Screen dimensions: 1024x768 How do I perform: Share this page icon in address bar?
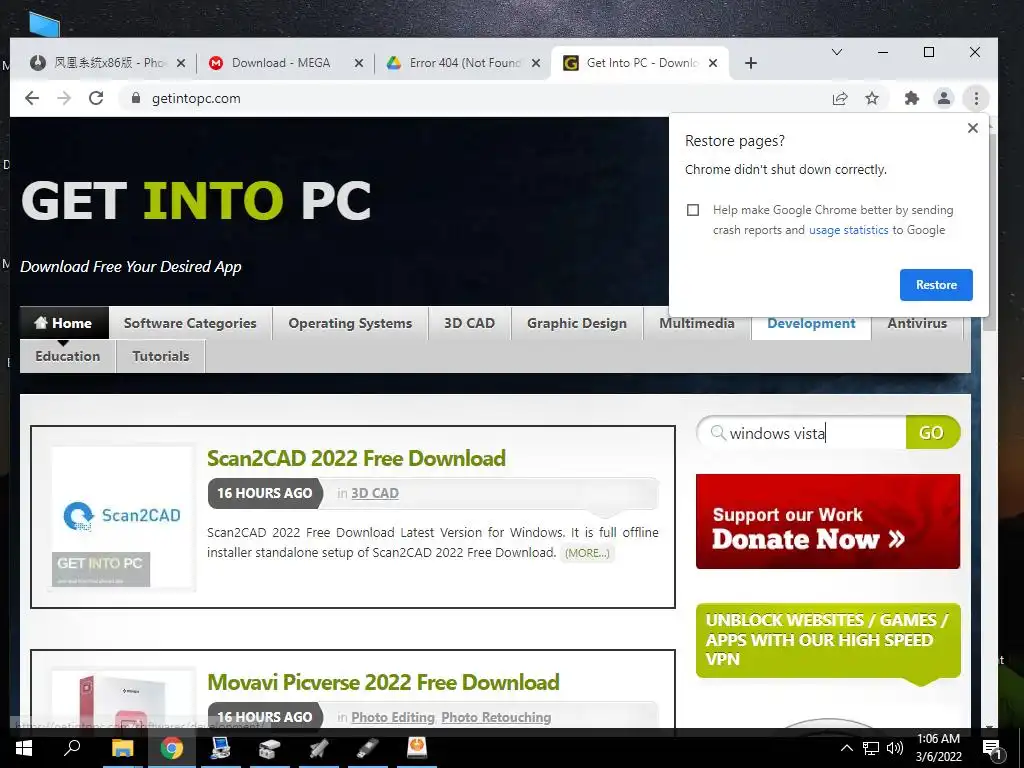coord(840,98)
